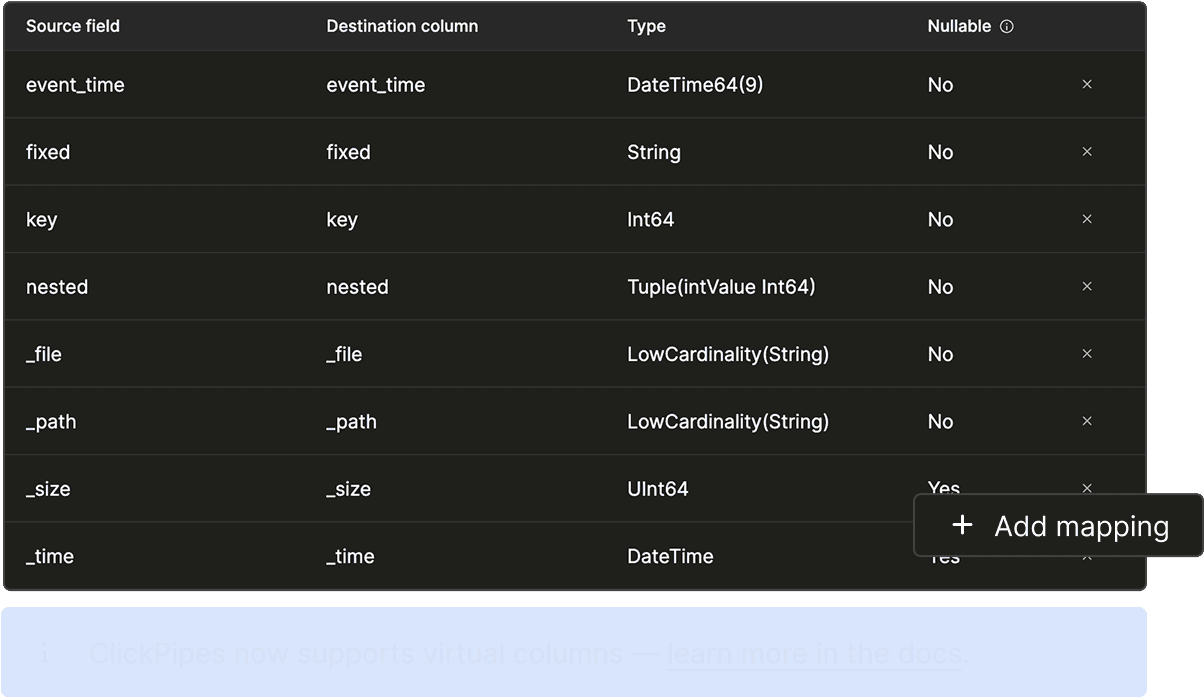Image resolution: width=1204 pixels, height=697 pixels.
Task: Toggle Nullable value No for fixed row
Action: point(940,152)
